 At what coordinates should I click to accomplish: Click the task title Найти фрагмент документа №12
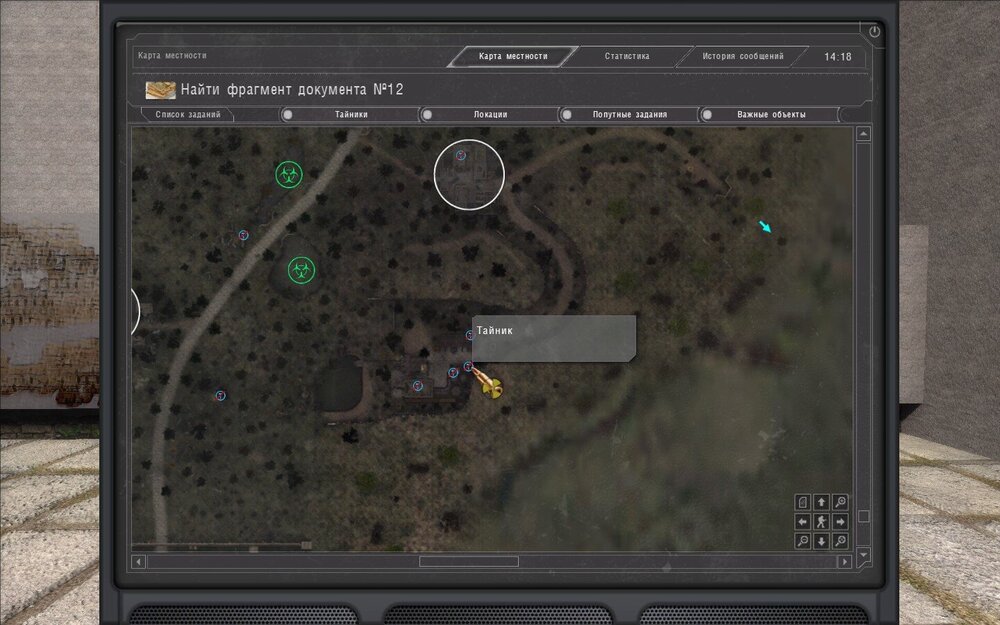pos(292,89)
